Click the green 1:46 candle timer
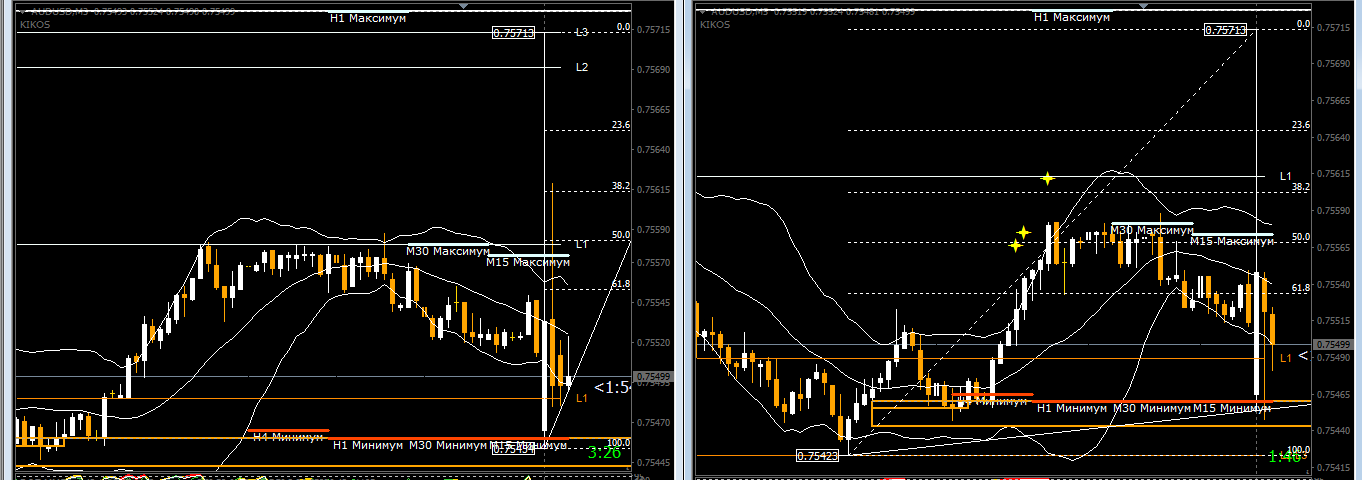1362x480 pixels. 1284,456
